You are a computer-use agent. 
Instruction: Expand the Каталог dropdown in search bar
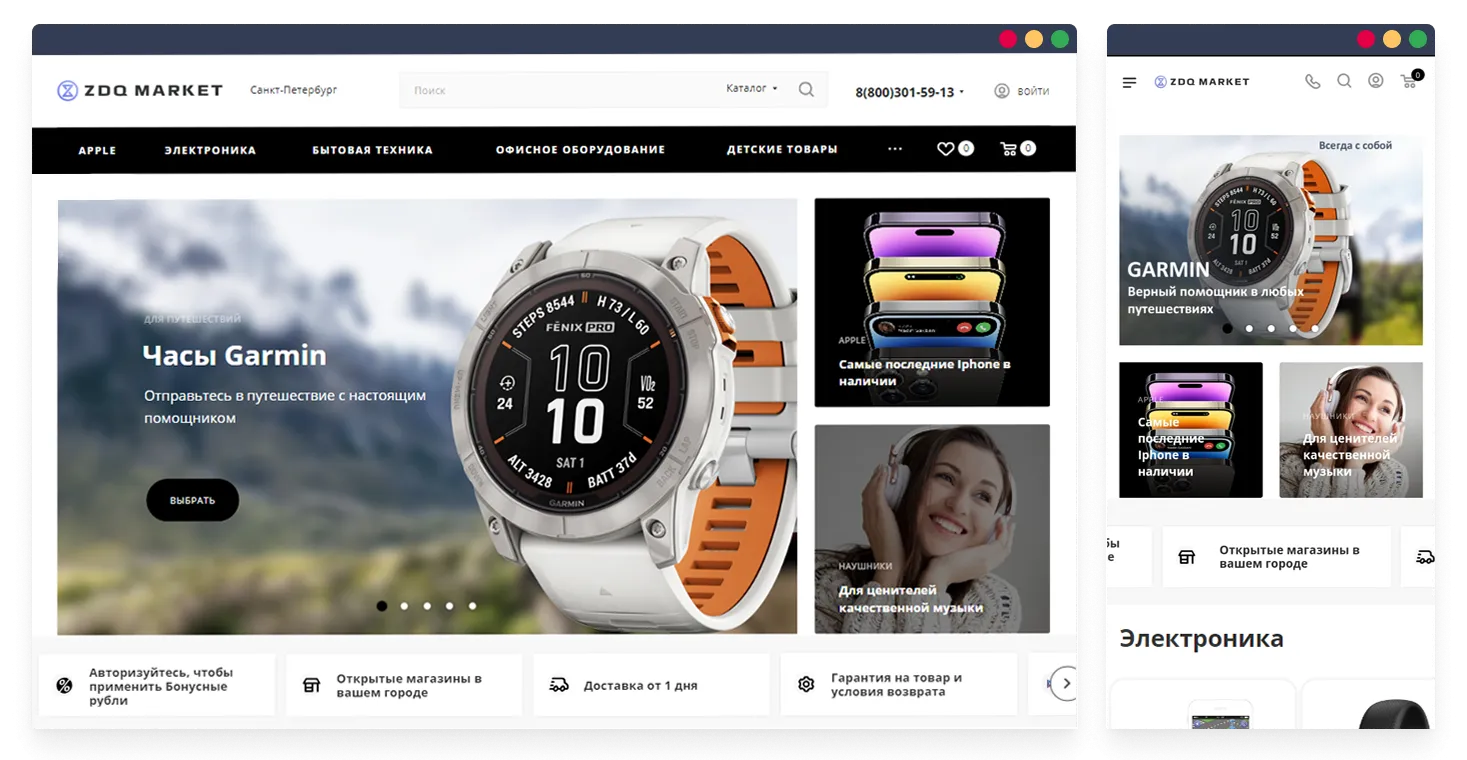pos(751,89)
